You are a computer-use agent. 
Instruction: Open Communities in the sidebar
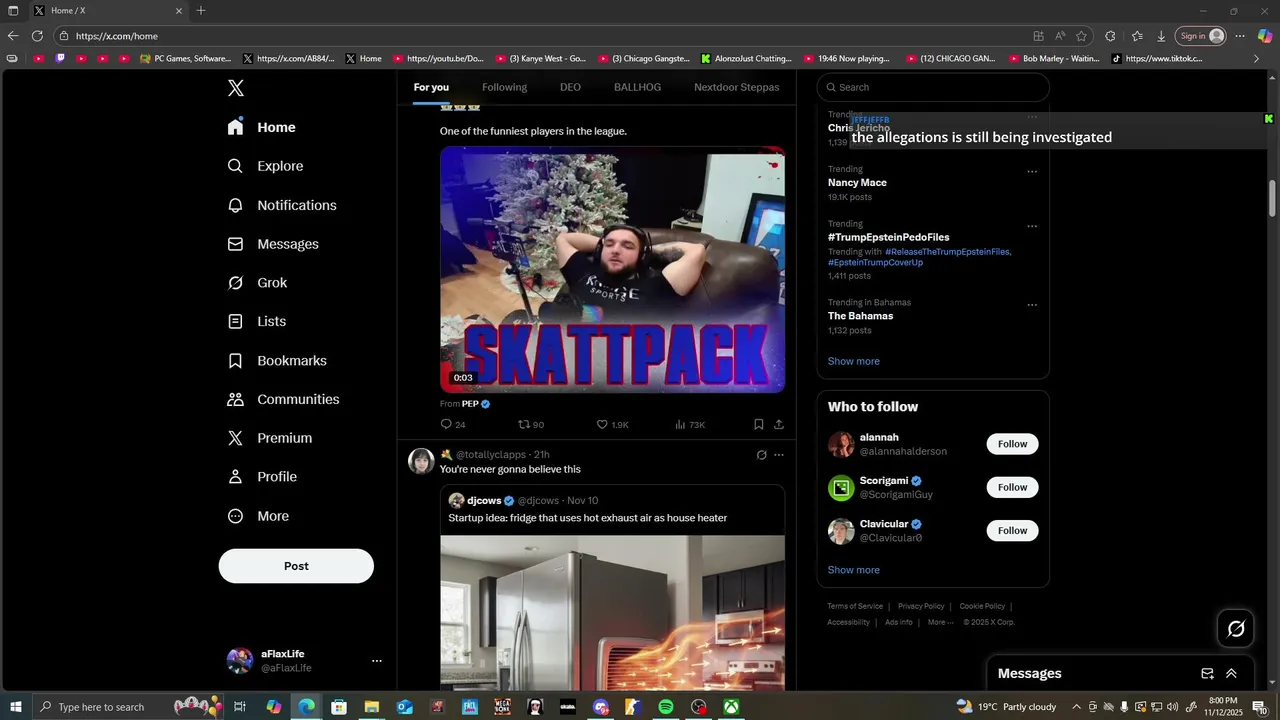284,399
